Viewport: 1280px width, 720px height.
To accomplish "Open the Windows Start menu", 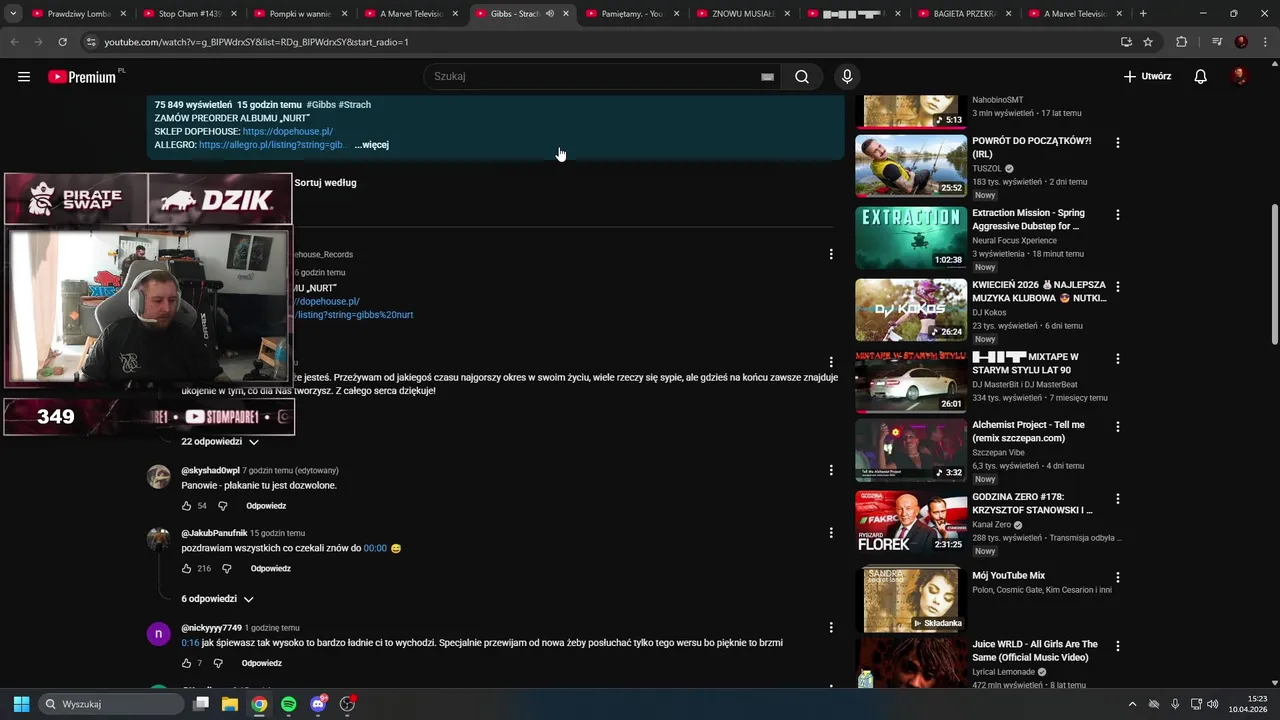I will point(21,704).
